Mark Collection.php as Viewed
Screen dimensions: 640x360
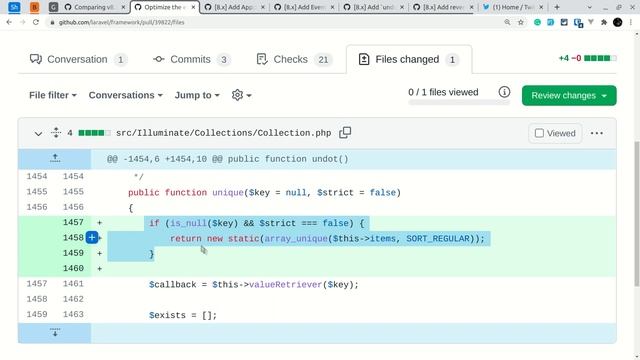[555, 133]
